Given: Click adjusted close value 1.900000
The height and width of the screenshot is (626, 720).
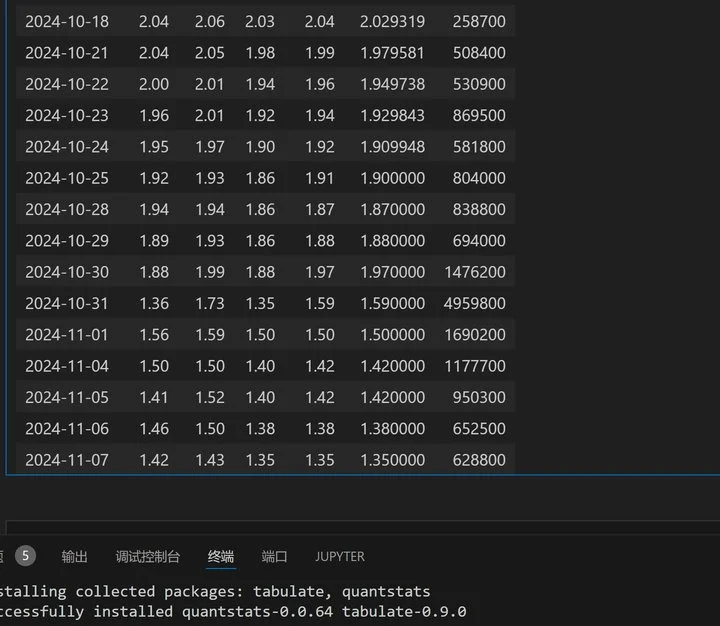Looking at the screenshot, I should pyautogui.click(x=393, y=178).
